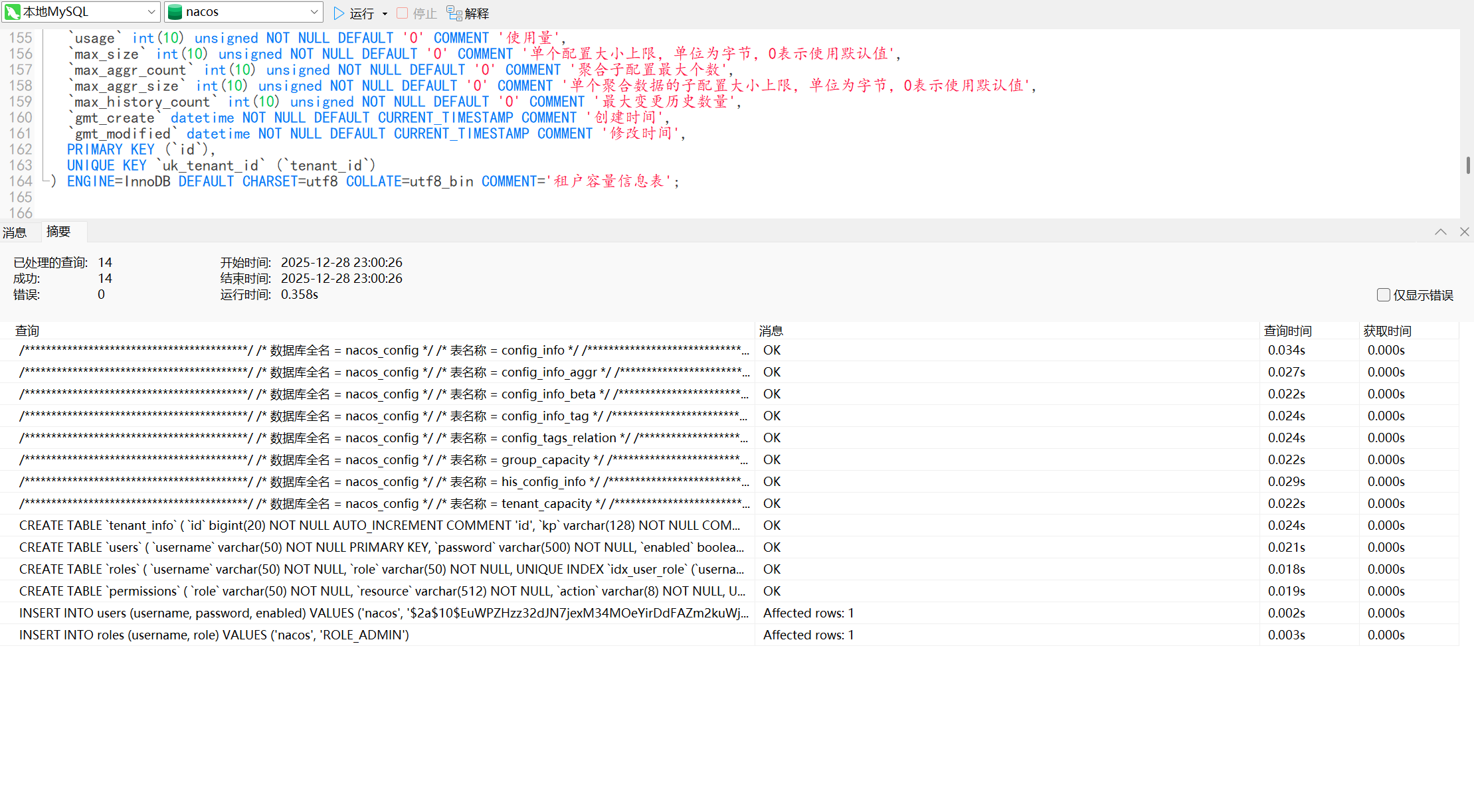Click the 获取时间 column header

pos(1387,331)
